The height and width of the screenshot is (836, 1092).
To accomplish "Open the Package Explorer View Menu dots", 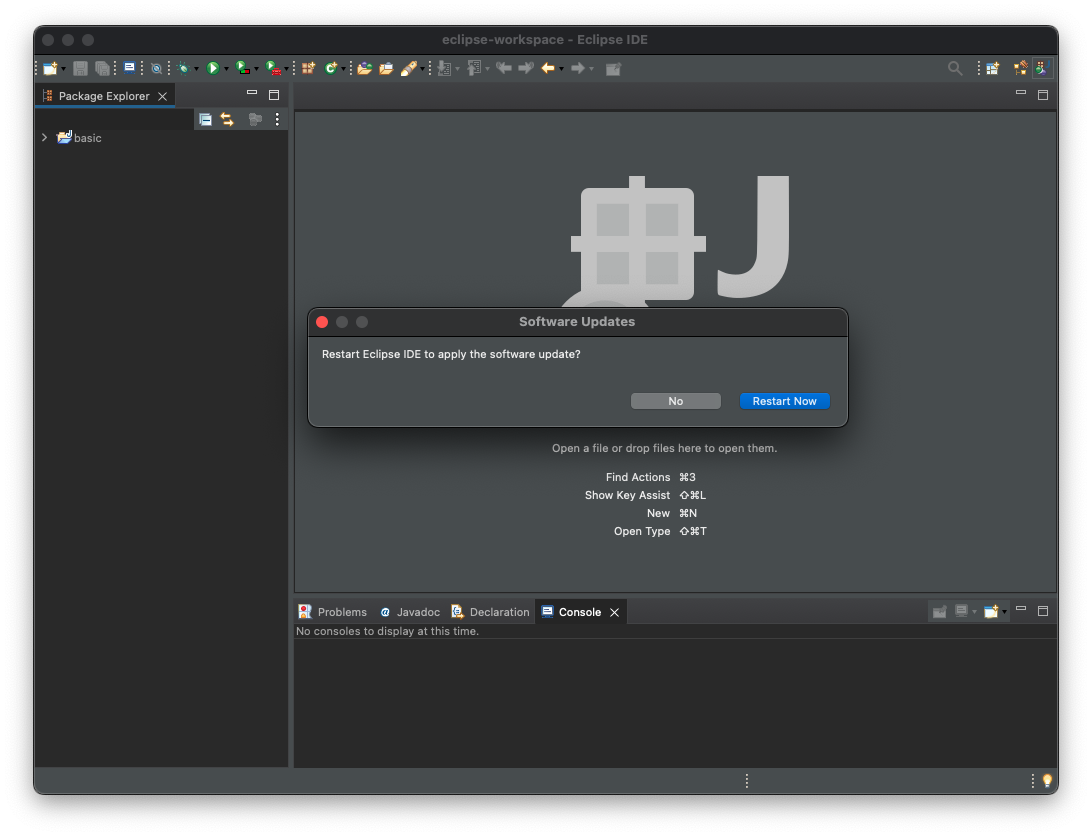I will (x=277, y=119).
